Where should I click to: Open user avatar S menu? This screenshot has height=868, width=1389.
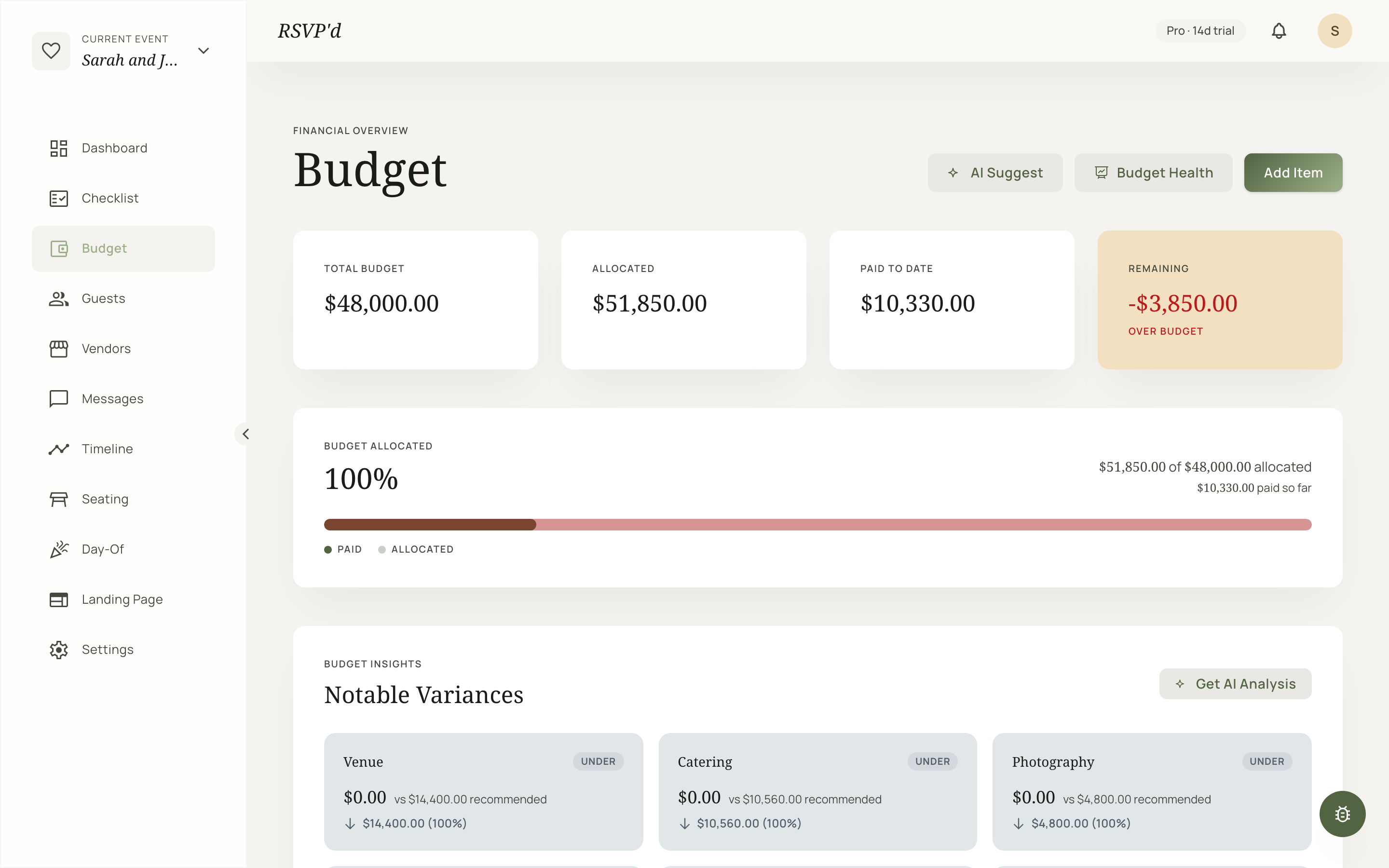(1335, 31)
